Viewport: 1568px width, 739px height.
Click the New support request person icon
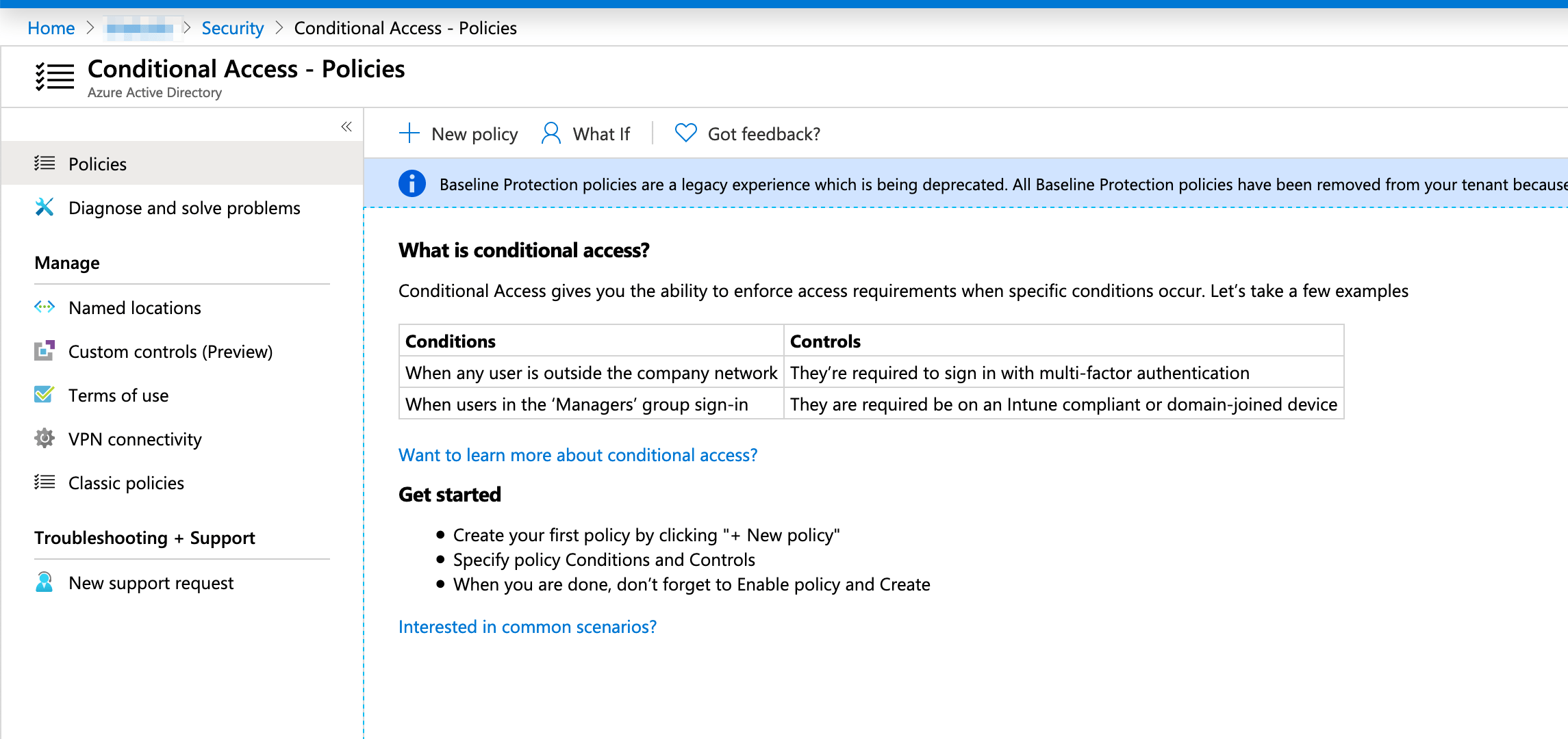point(45,582)
